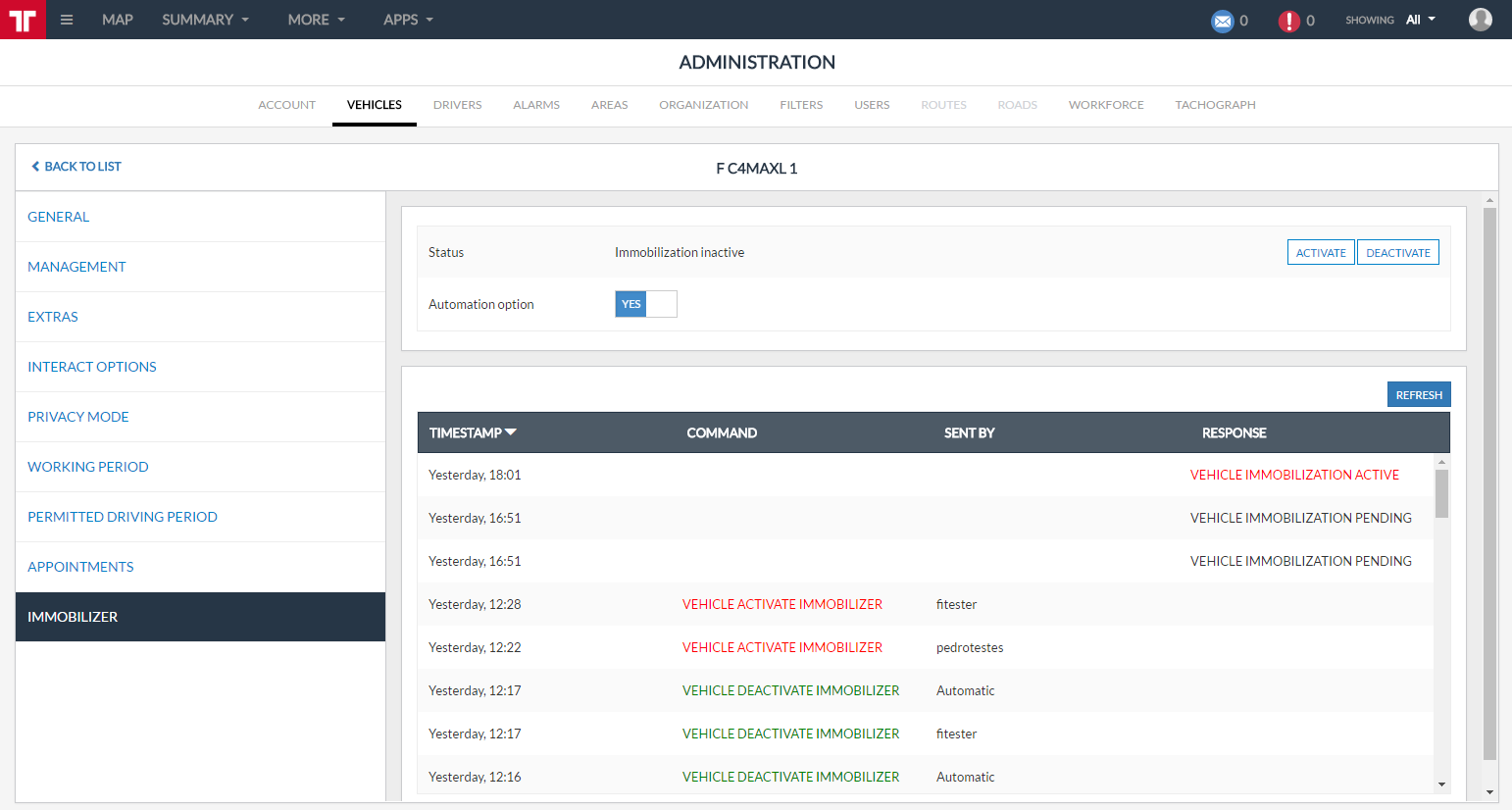Expand the Summary dropdown menu
Viewport: 1512px width, 810px height.
(205, 20)
